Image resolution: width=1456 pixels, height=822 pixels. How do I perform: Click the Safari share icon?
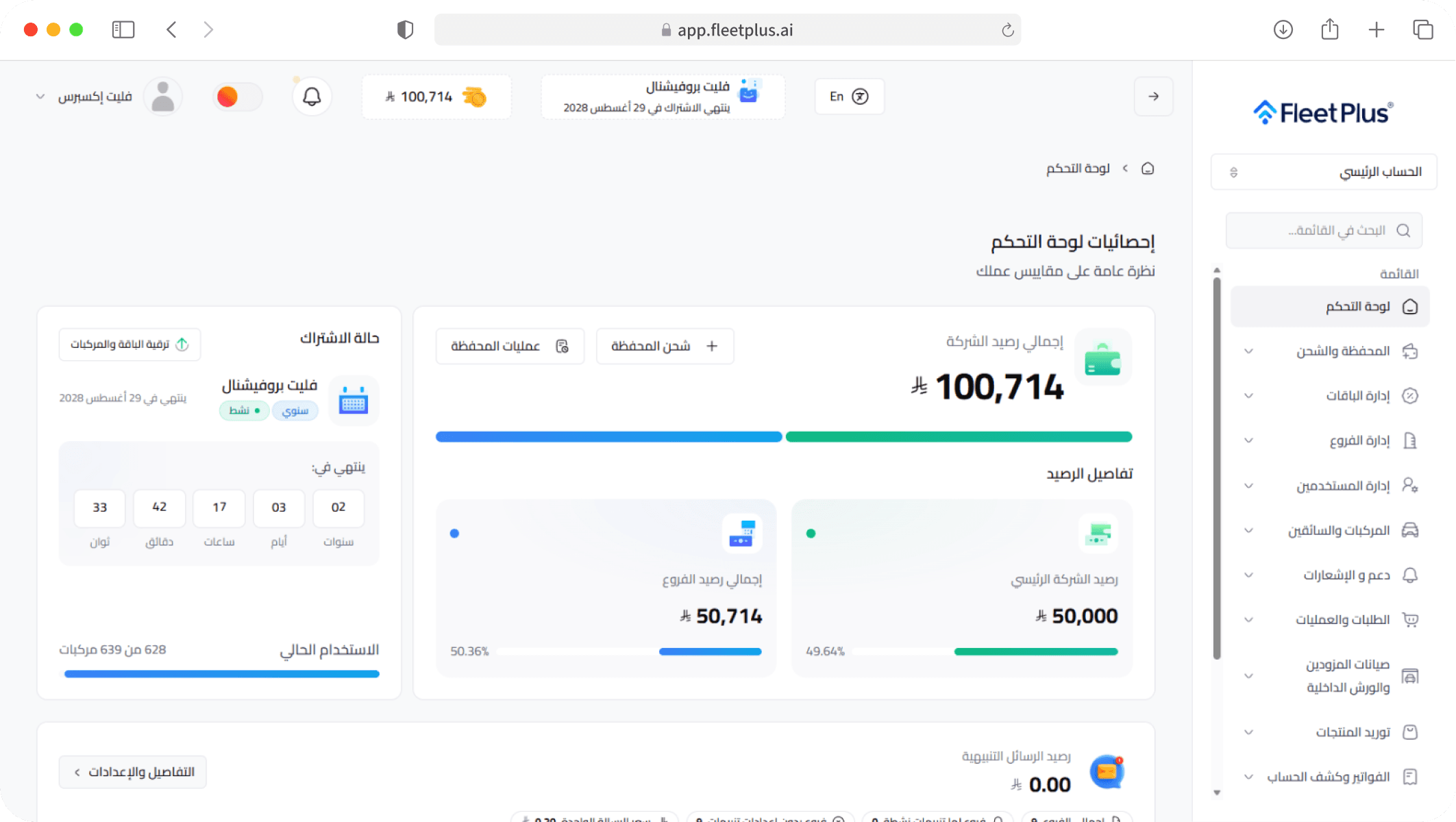click(1329, 29)
